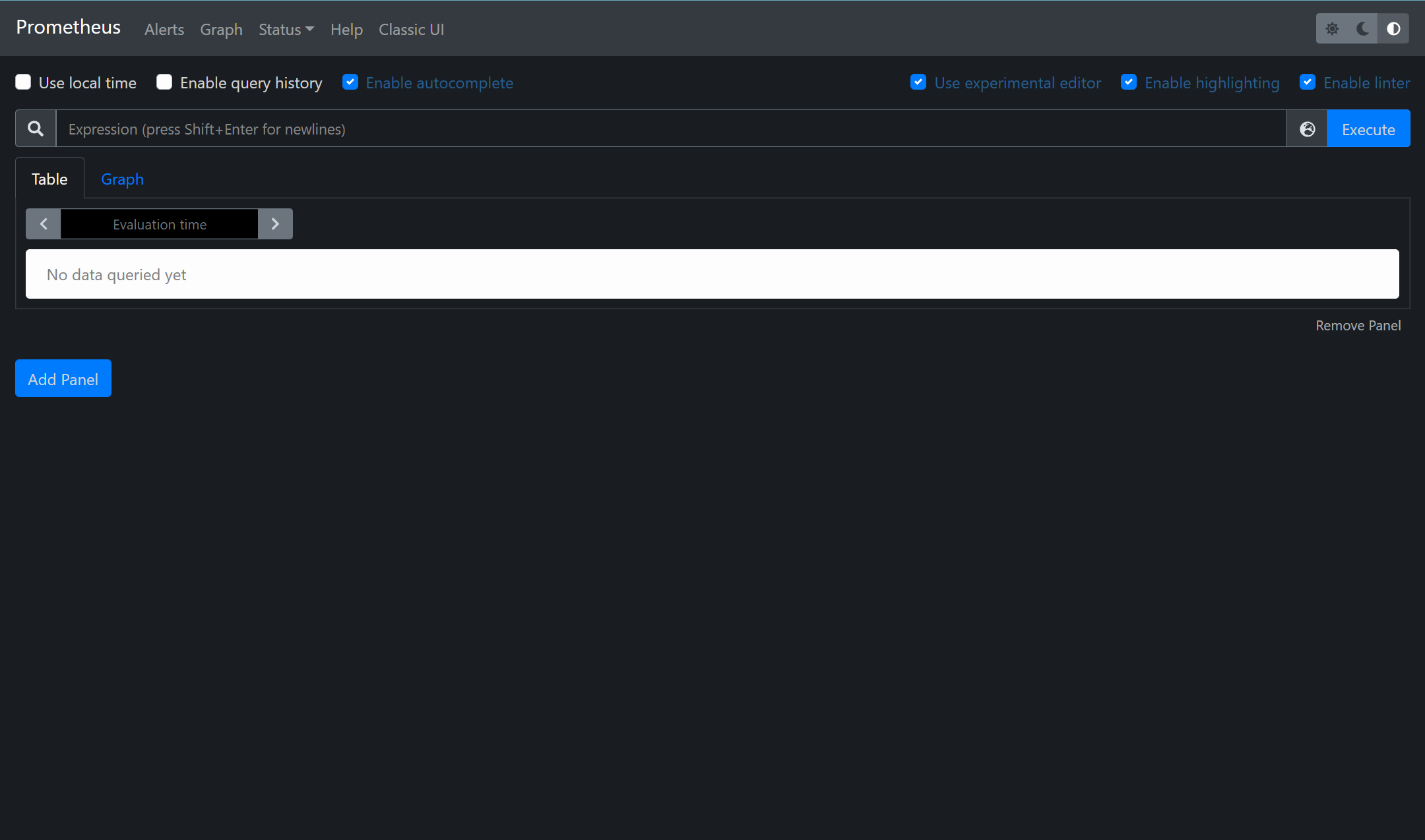
Task: Toggle Use local time checkbox
Action: click(23, 82)
